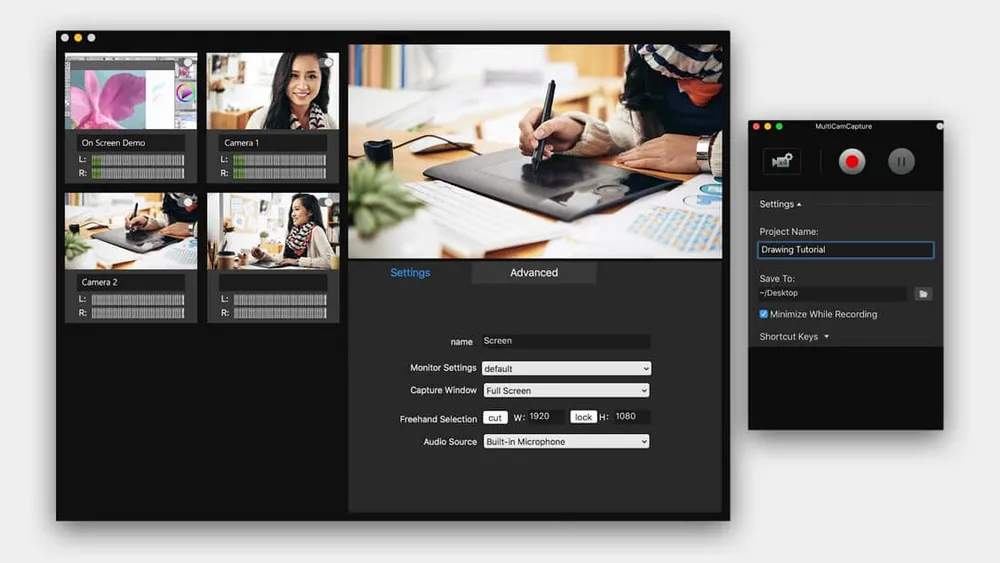Toggle the Camera 1 source circle
Viewport: 1000px width, 563px height.
tap(328, 63)
